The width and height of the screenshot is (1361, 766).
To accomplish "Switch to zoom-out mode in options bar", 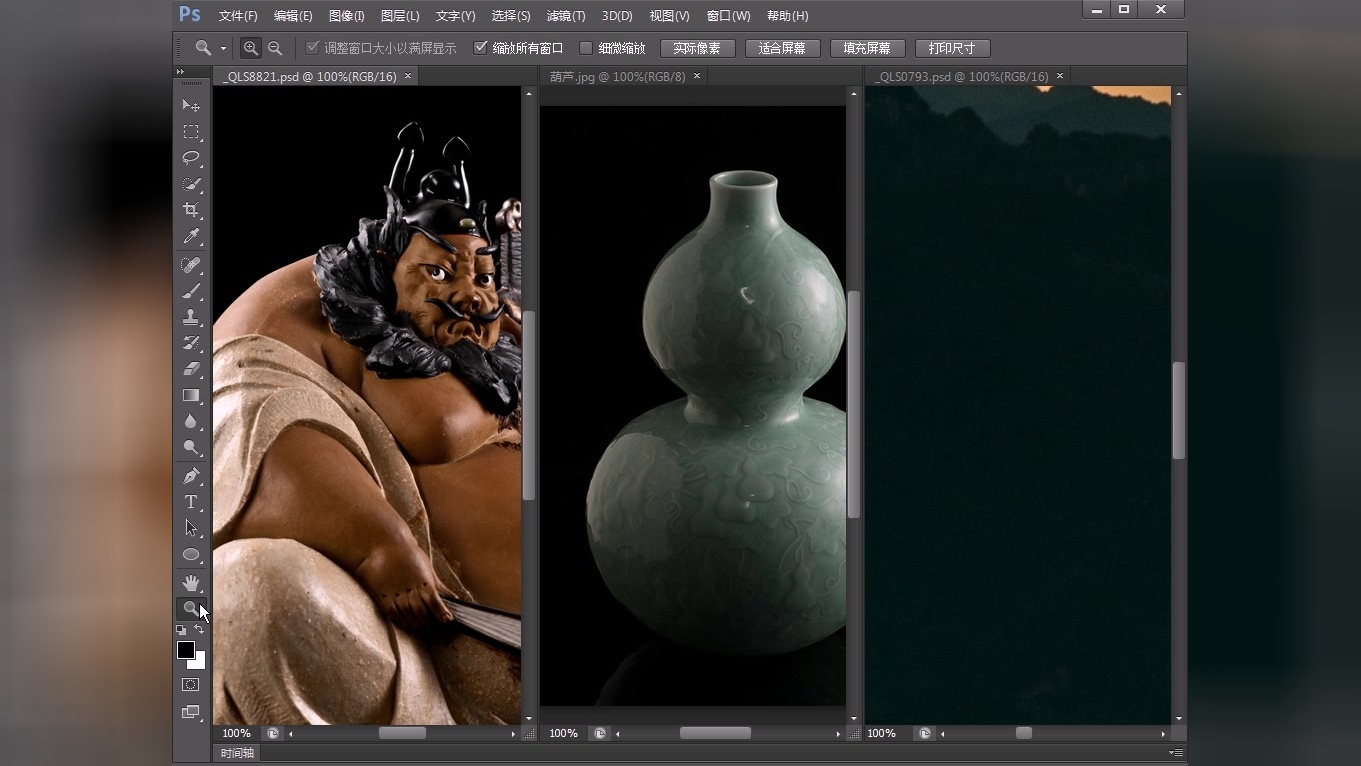I will tap(275, 48).
